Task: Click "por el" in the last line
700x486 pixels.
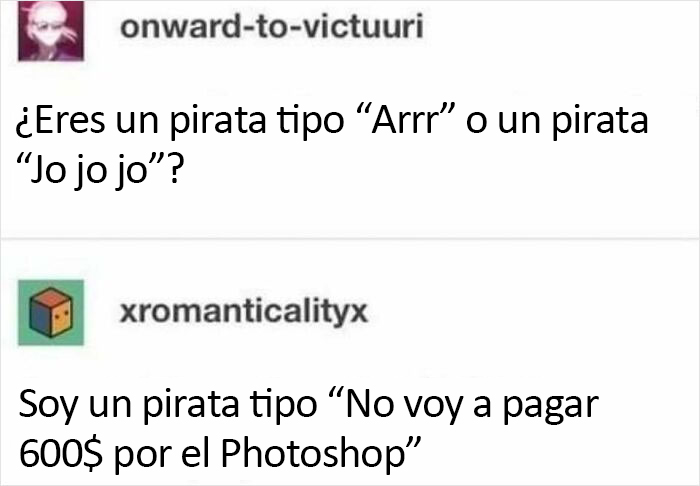Action: [x=162, y=454]
